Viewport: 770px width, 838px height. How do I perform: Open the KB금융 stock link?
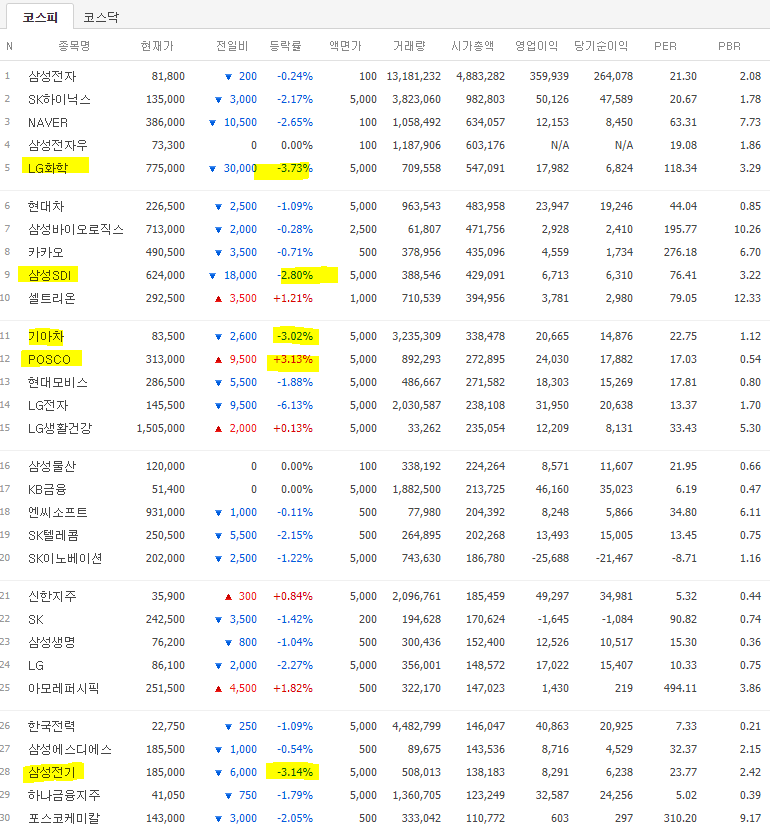(x=47, y=489)
